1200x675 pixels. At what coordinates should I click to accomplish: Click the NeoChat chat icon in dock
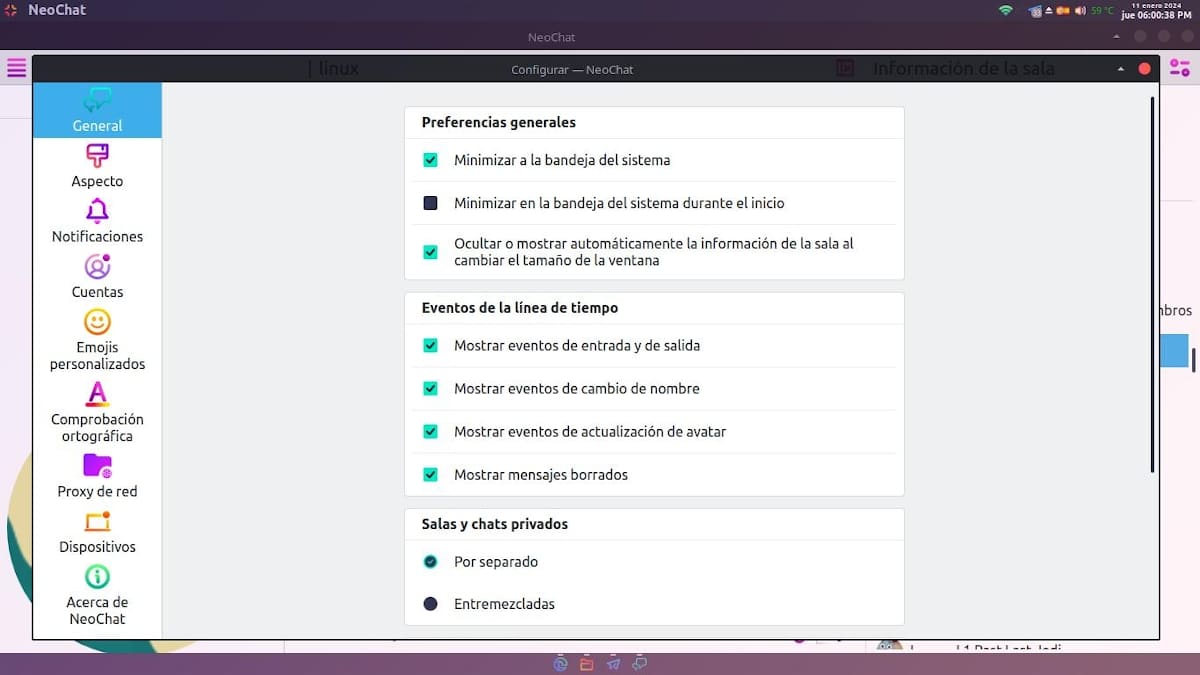click(640, 663)
